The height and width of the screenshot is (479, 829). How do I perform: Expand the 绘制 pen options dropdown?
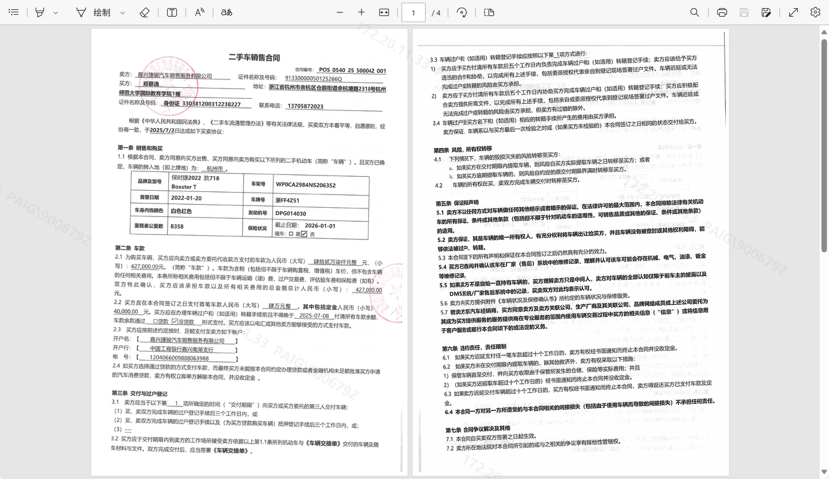click(x=123, y=13)
